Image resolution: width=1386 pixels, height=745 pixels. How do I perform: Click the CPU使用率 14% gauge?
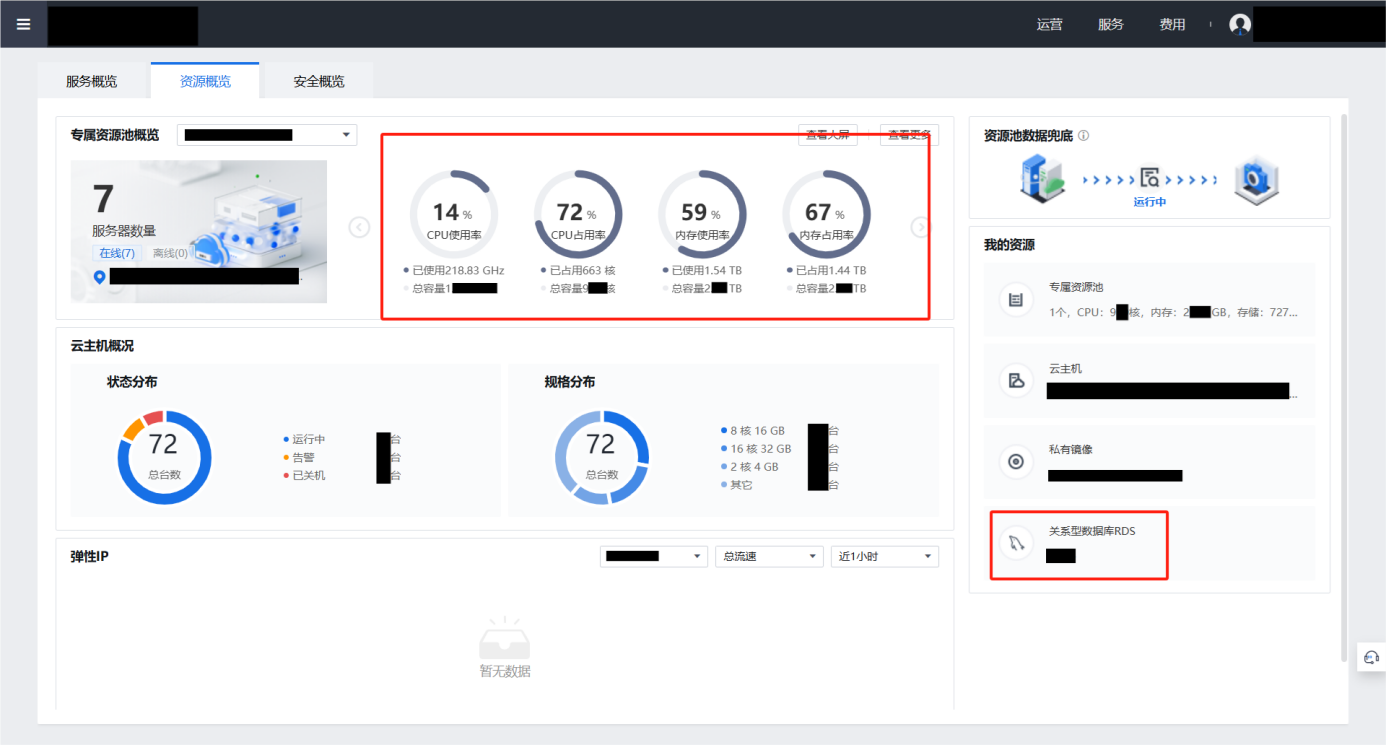[x=453, y=214]
